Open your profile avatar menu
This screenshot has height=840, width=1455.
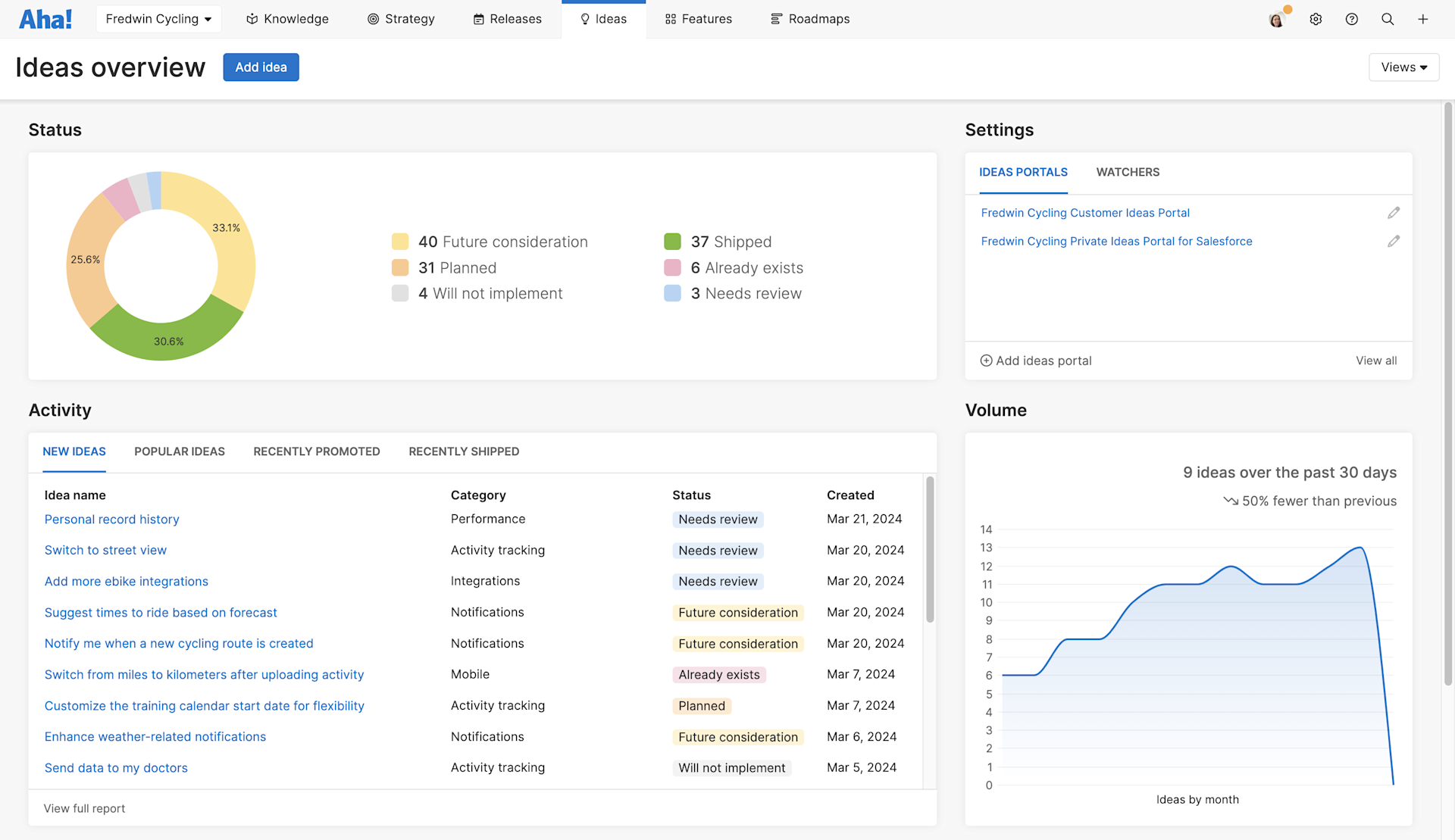click(1276, 19)
